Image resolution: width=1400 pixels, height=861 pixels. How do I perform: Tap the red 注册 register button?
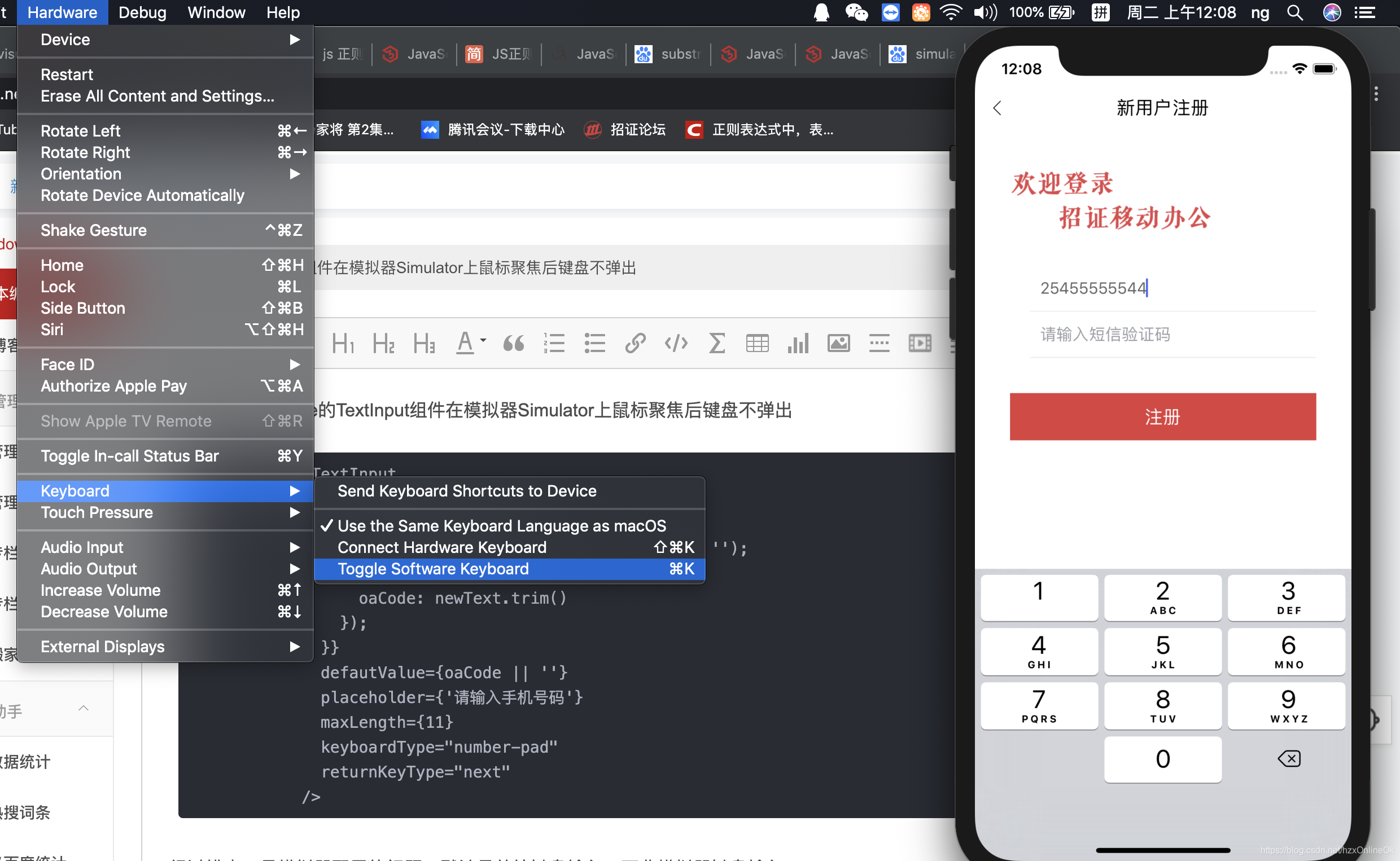pos(1162,417)
